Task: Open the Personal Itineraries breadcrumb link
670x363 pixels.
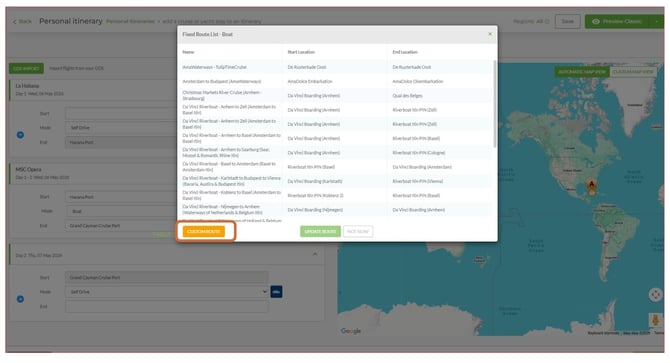Action: pyautogui.click(x=130, y=21)
